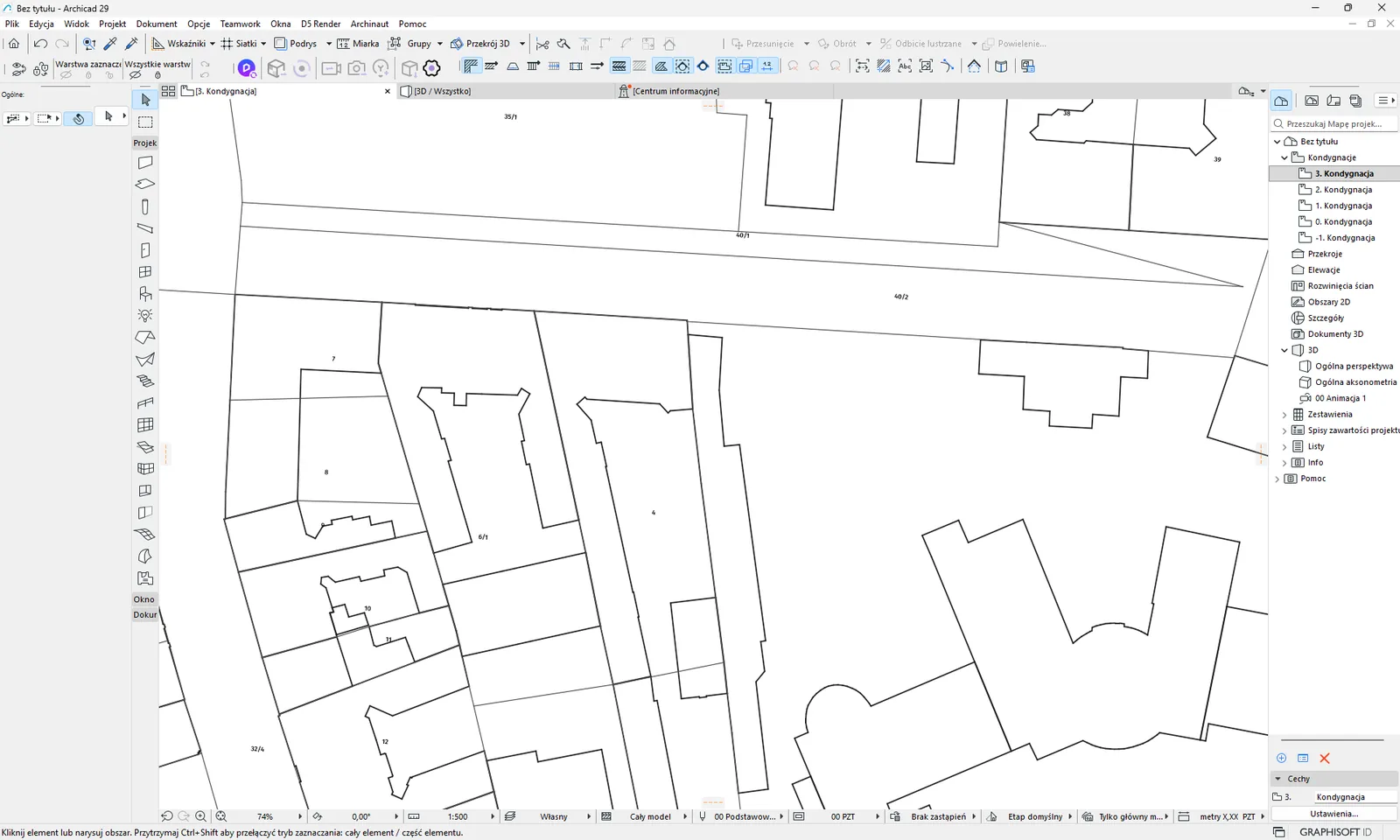Collapse the Kondygnacje tree node

[x=1284, y=157]
